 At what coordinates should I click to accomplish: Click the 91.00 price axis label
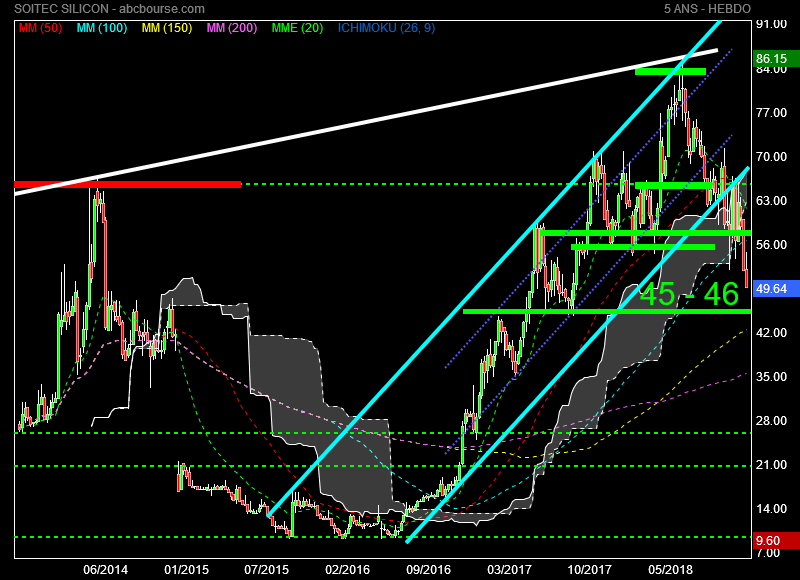click(x=771, y=24)
